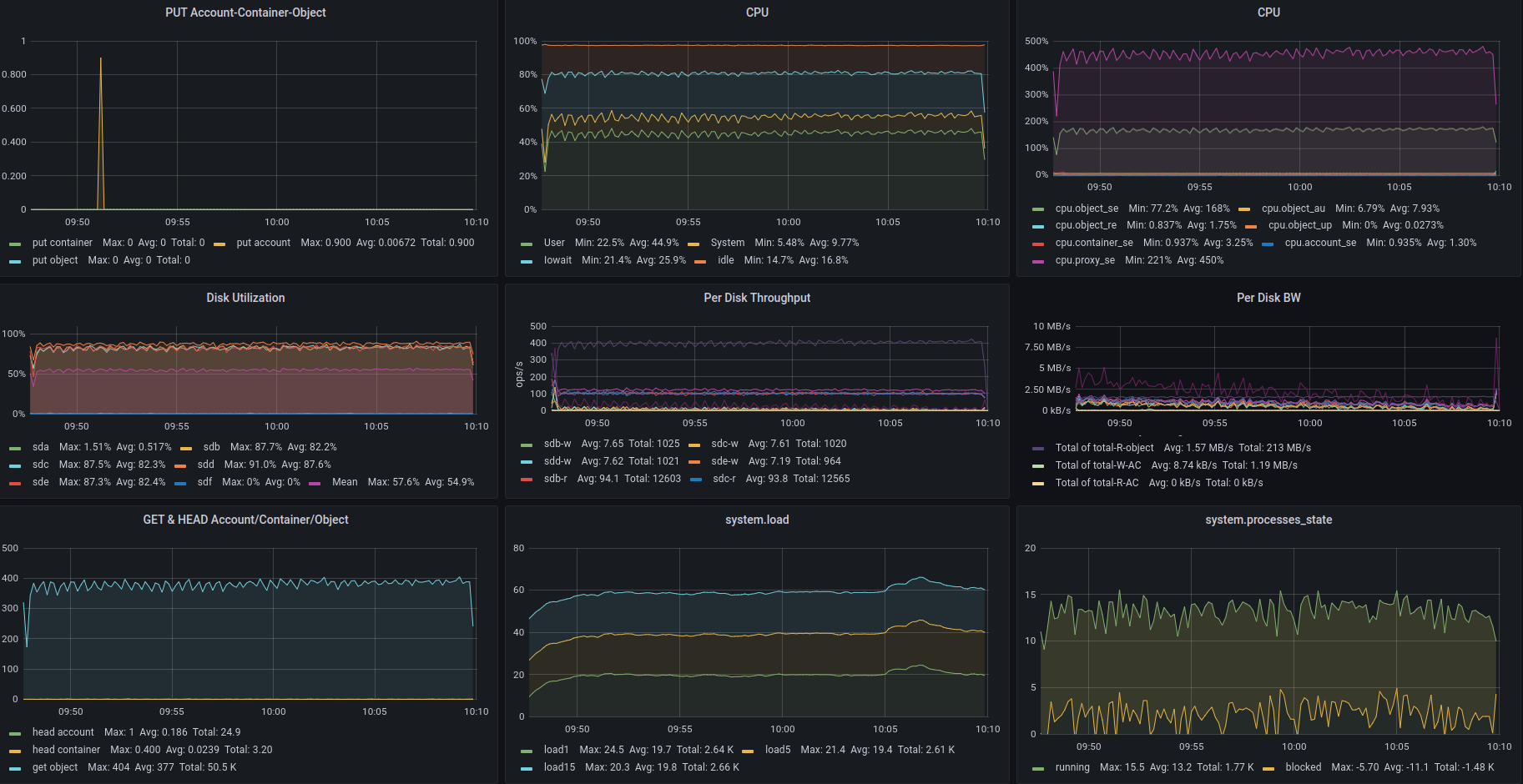1523x784 pixels.
Task: Click the magenta color line icon beside Mean
Action: click(x=315, y=483)
